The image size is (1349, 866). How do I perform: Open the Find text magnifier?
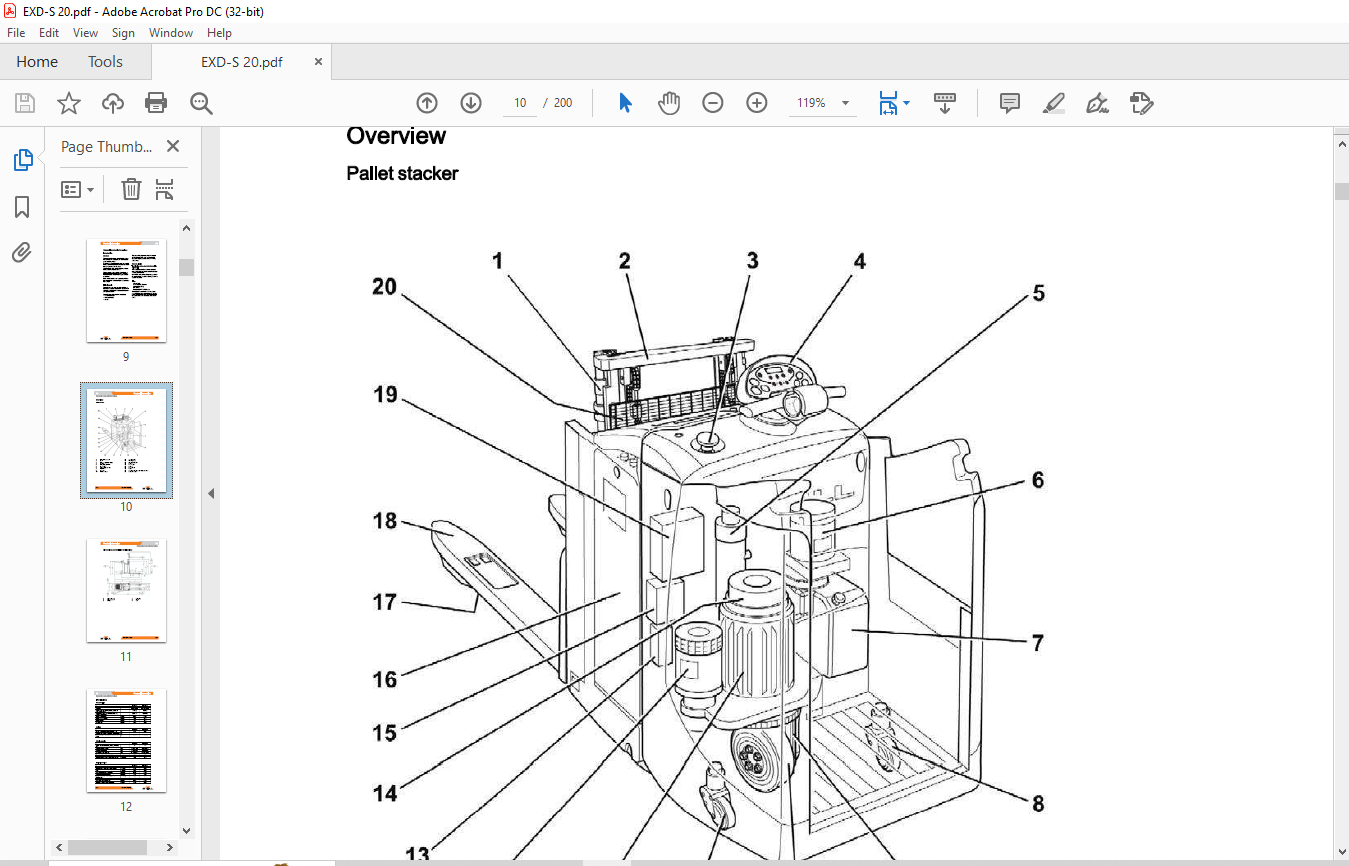[201, 103]
